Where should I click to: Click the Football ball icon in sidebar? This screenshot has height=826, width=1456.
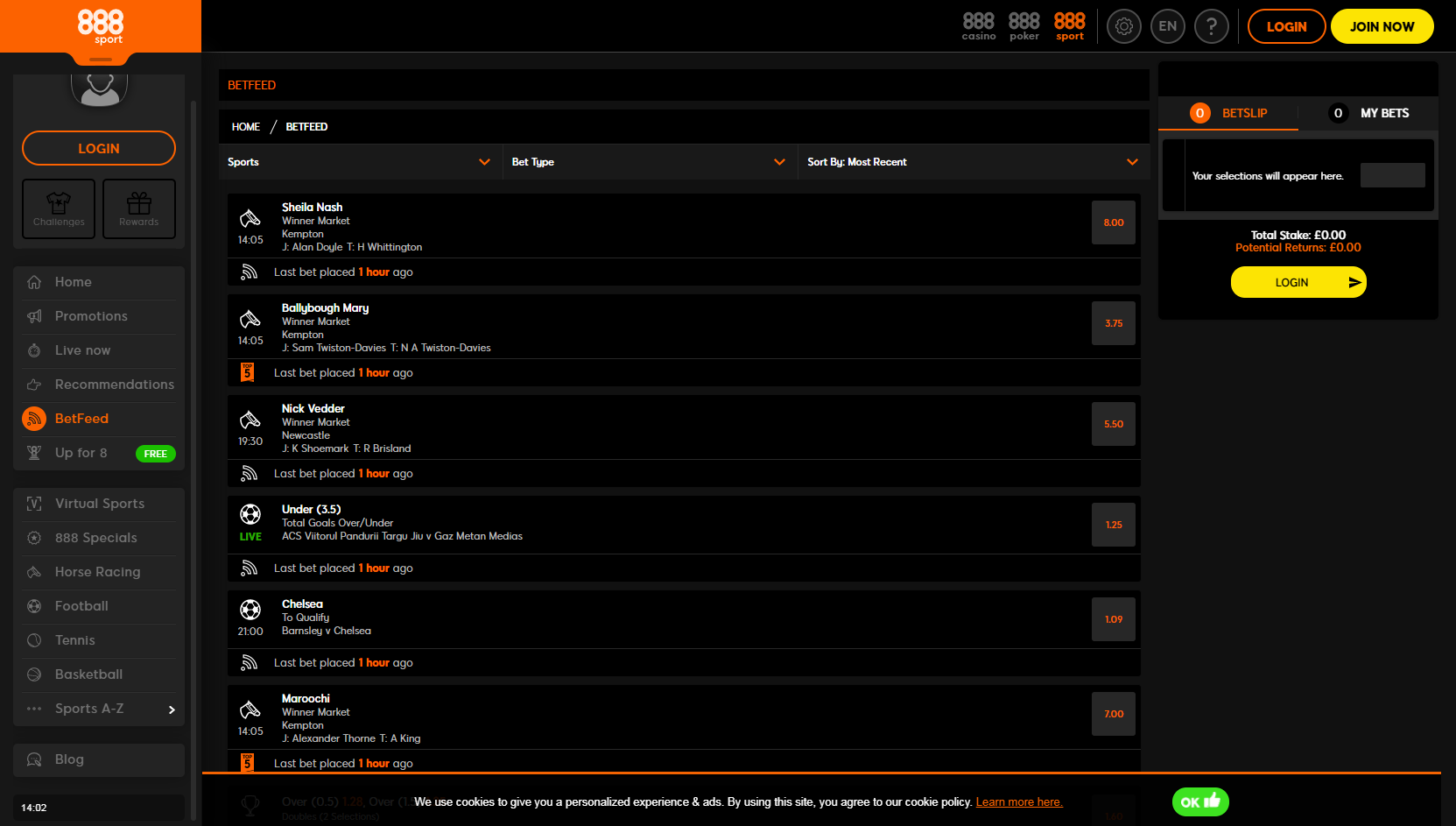pos(34,606)
